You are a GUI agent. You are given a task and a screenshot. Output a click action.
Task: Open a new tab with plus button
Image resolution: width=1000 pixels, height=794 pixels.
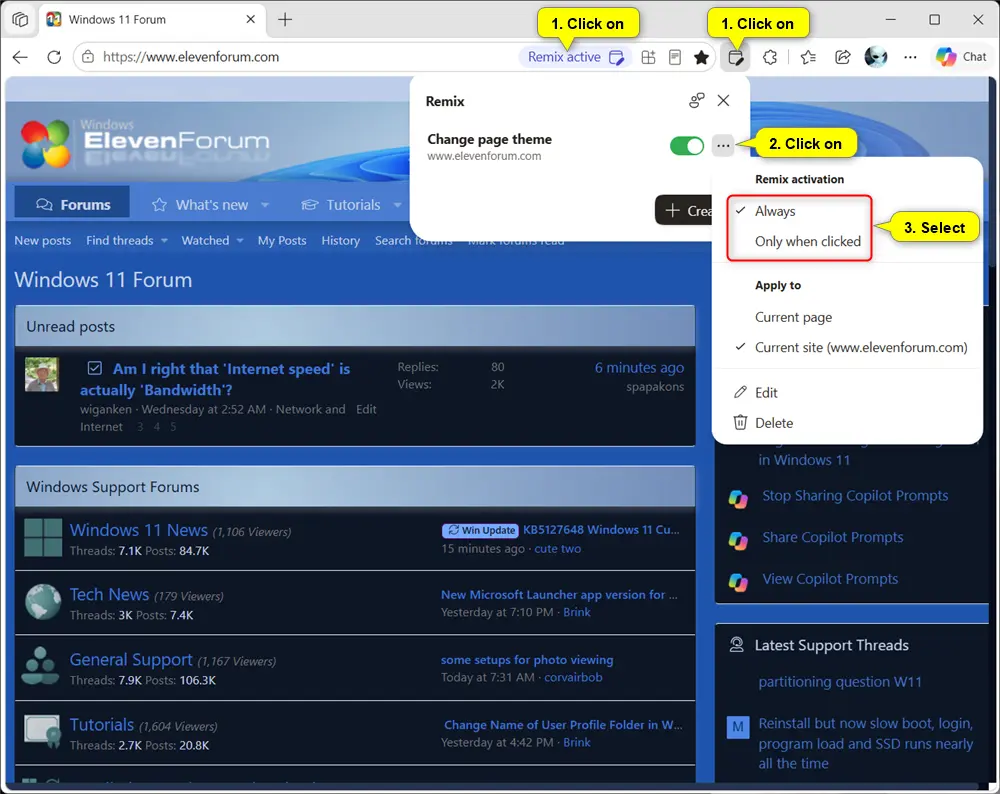click(x=285, y=20)
